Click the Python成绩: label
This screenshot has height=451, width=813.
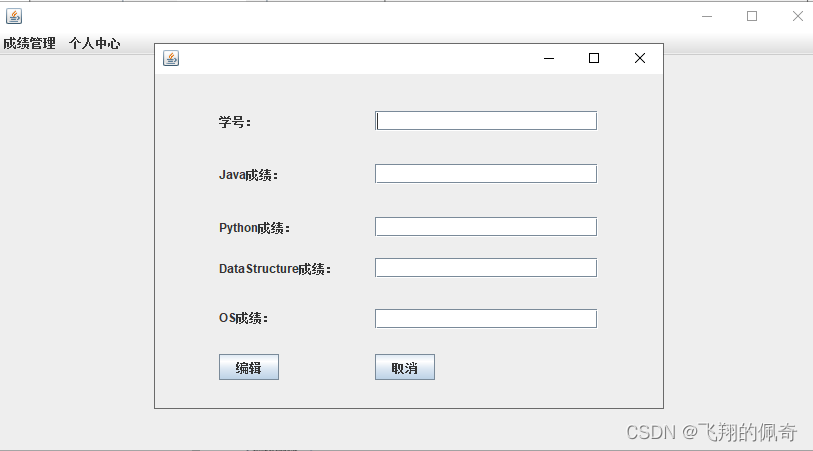tap(255, 228)
